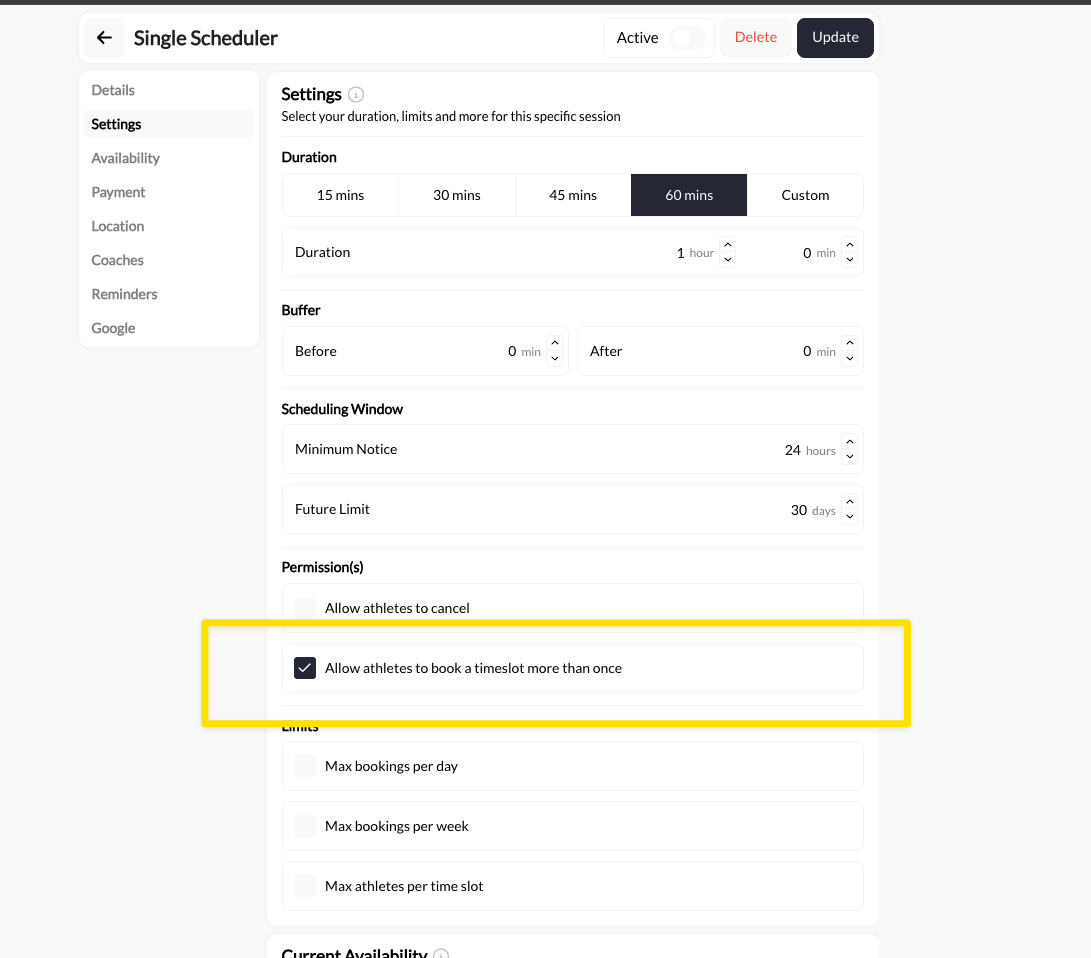
Task: Click the info icon next to Settings heading
Action: [356, 94]
